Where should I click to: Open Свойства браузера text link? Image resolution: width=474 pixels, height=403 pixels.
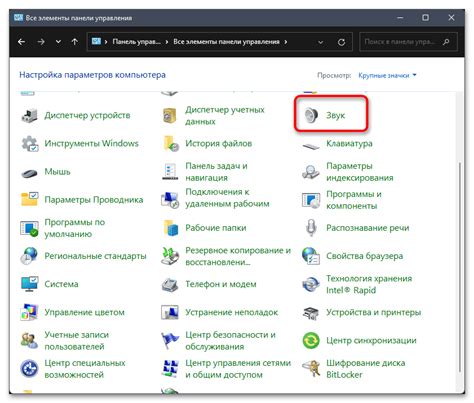(364, 256)
